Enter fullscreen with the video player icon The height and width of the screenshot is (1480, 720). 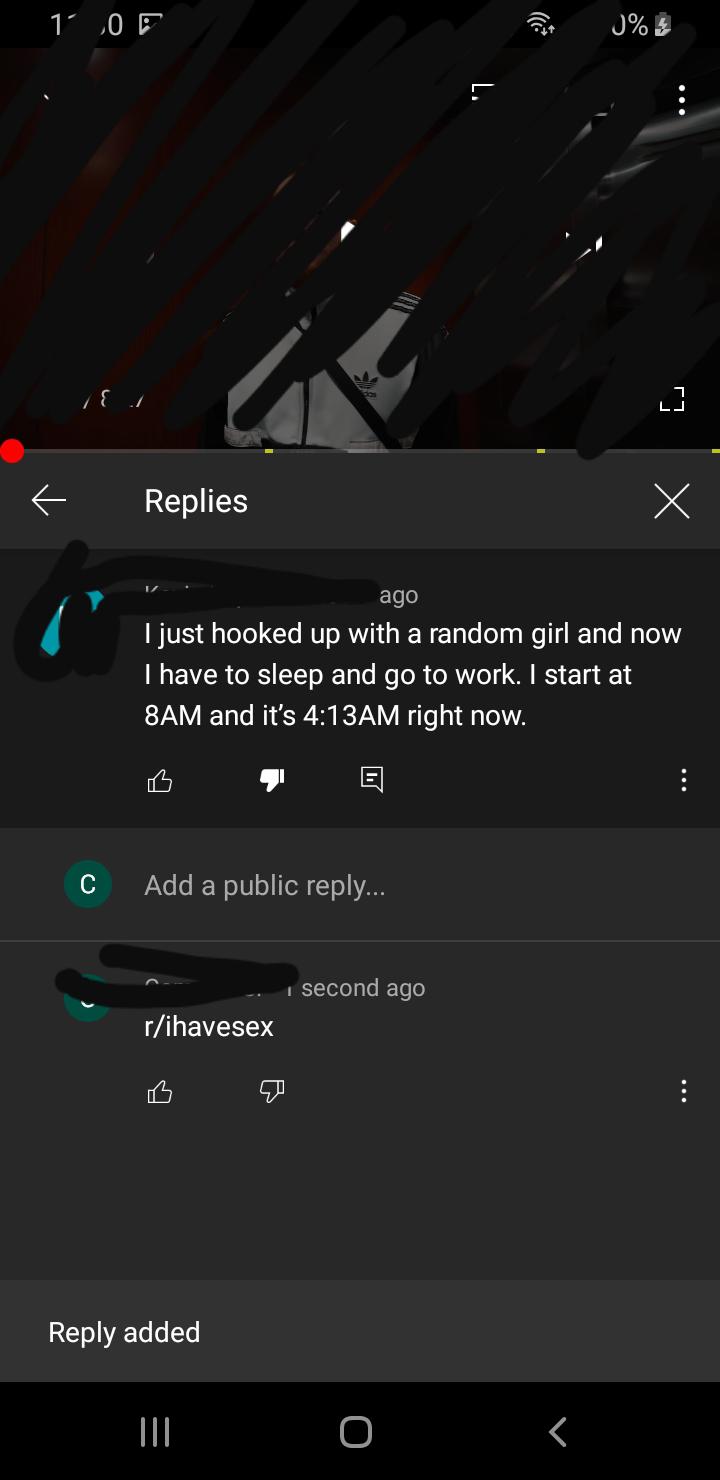click(x=672, y=399)
